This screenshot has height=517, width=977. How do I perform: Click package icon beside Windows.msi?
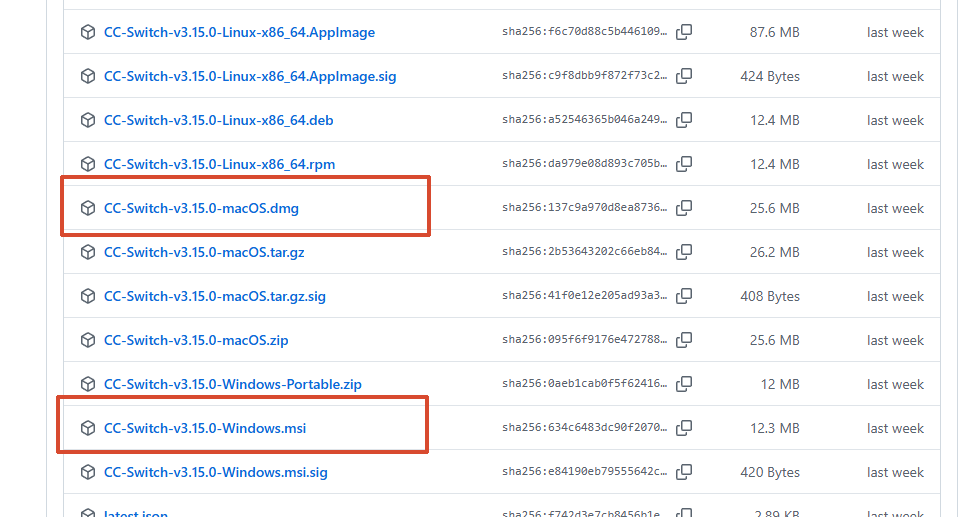88,428
